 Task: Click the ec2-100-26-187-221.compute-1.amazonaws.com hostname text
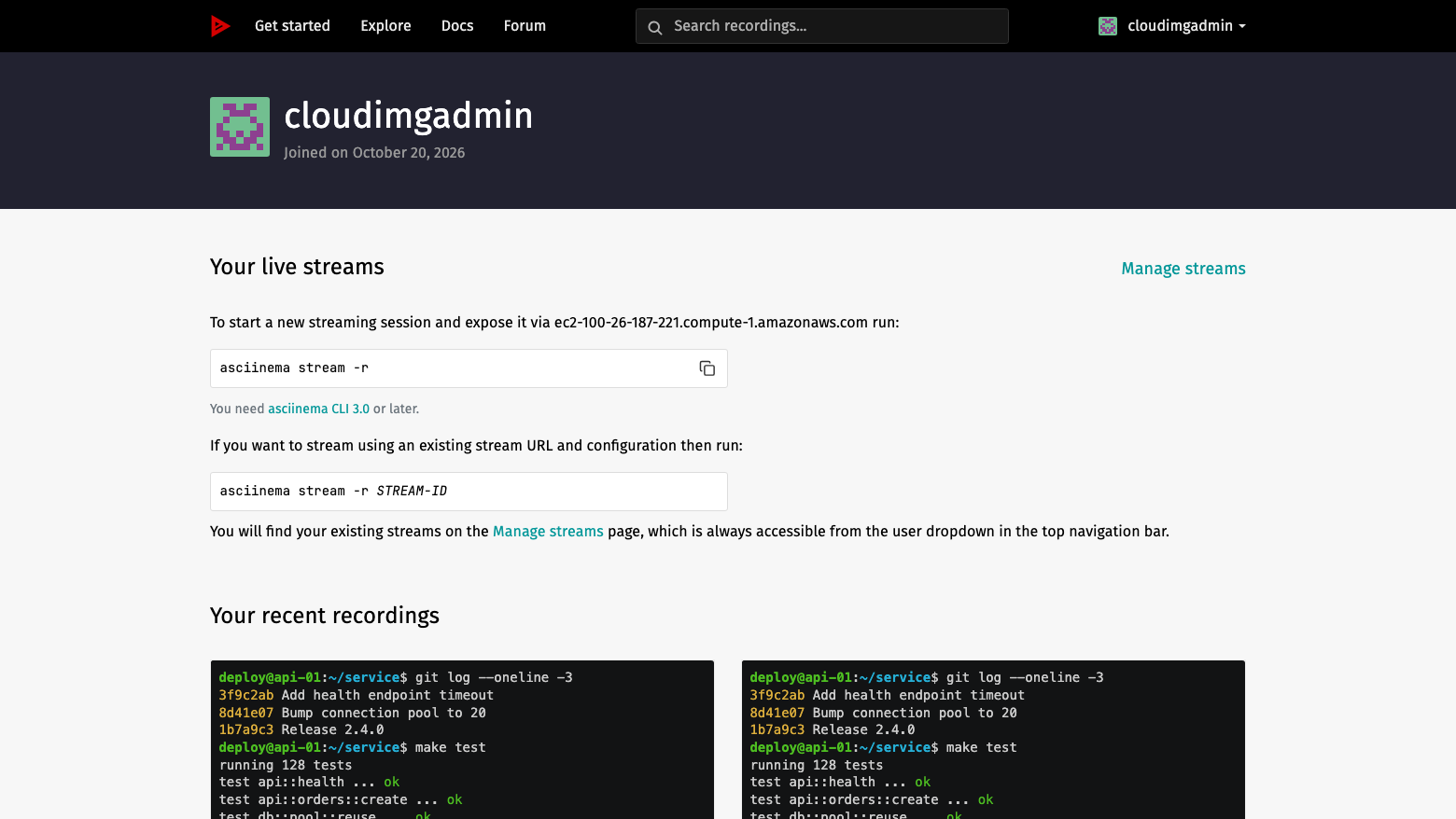click(711, 323)
